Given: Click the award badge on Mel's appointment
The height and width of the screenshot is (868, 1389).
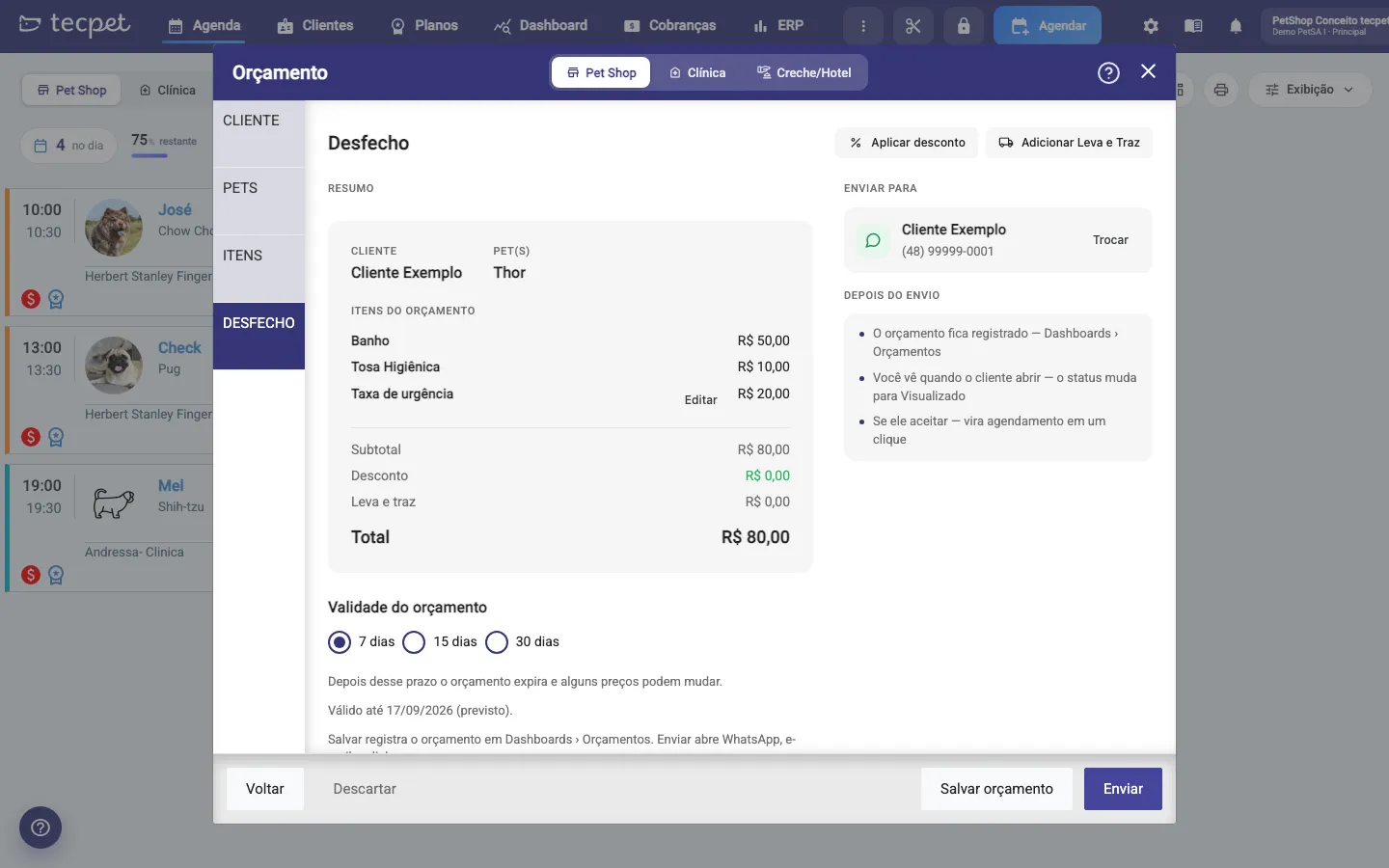Looking at the screenshot, I should click(x=56, y=575).
